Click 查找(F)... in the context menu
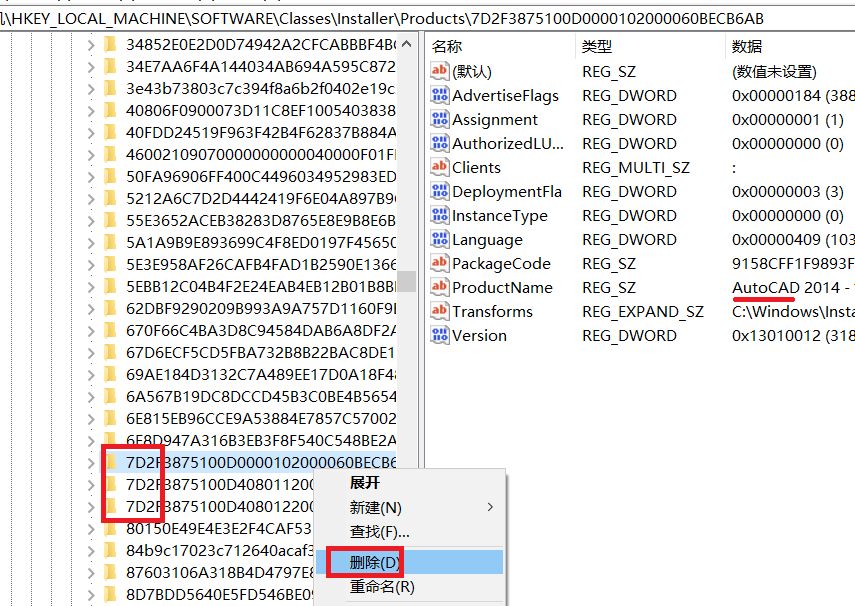Image resolution: width=855 pixels, height=606 pixels. [379, 532]
